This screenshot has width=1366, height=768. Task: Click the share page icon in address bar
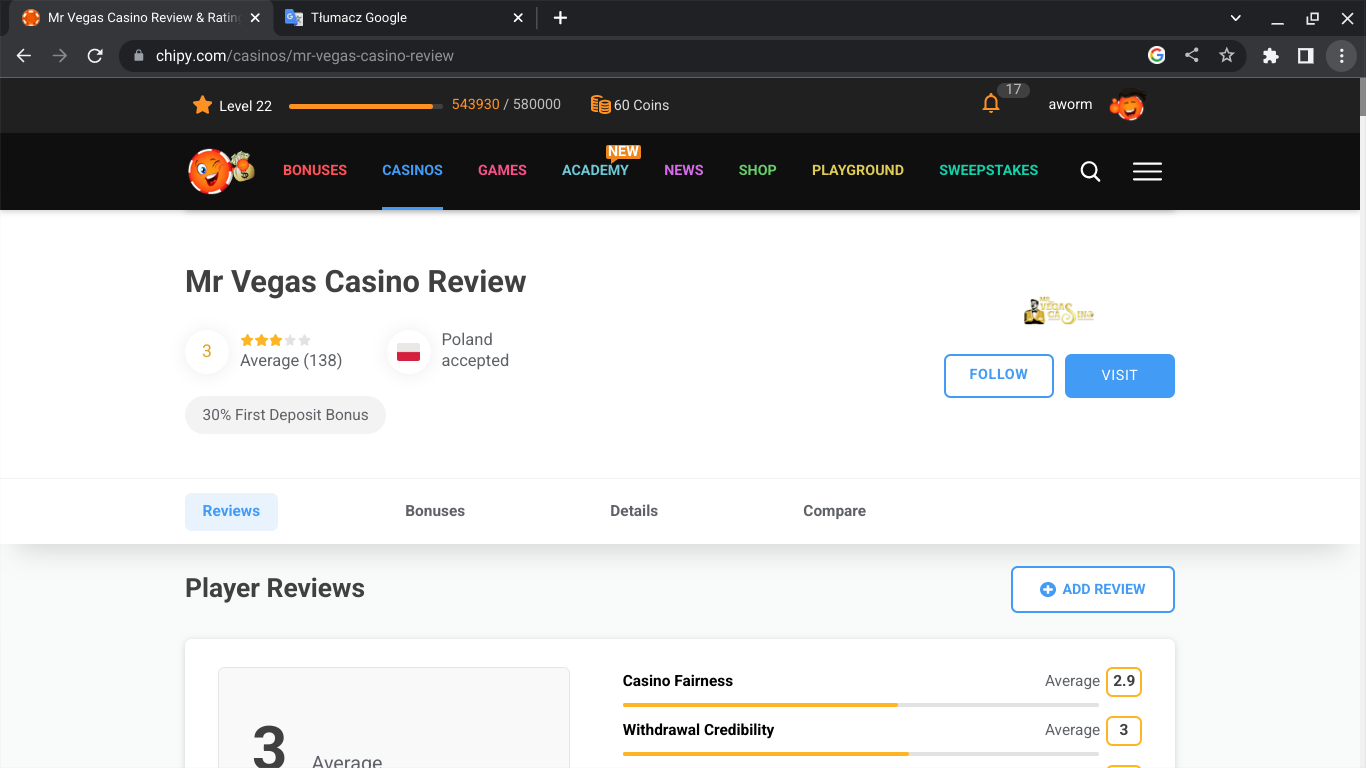click(1192, 56)
